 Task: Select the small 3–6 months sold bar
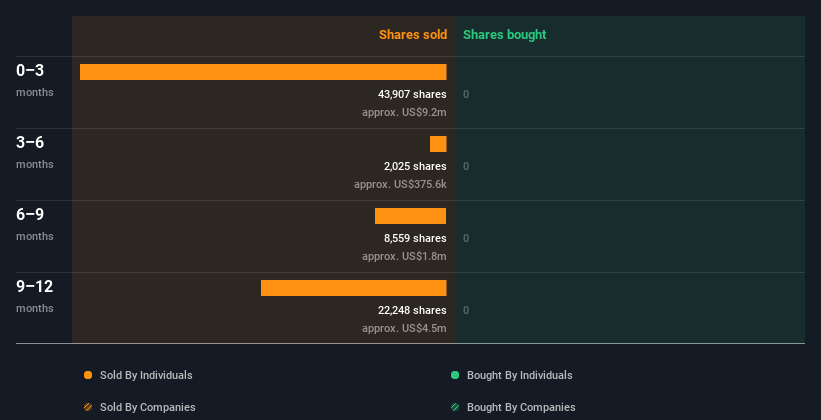438,144
